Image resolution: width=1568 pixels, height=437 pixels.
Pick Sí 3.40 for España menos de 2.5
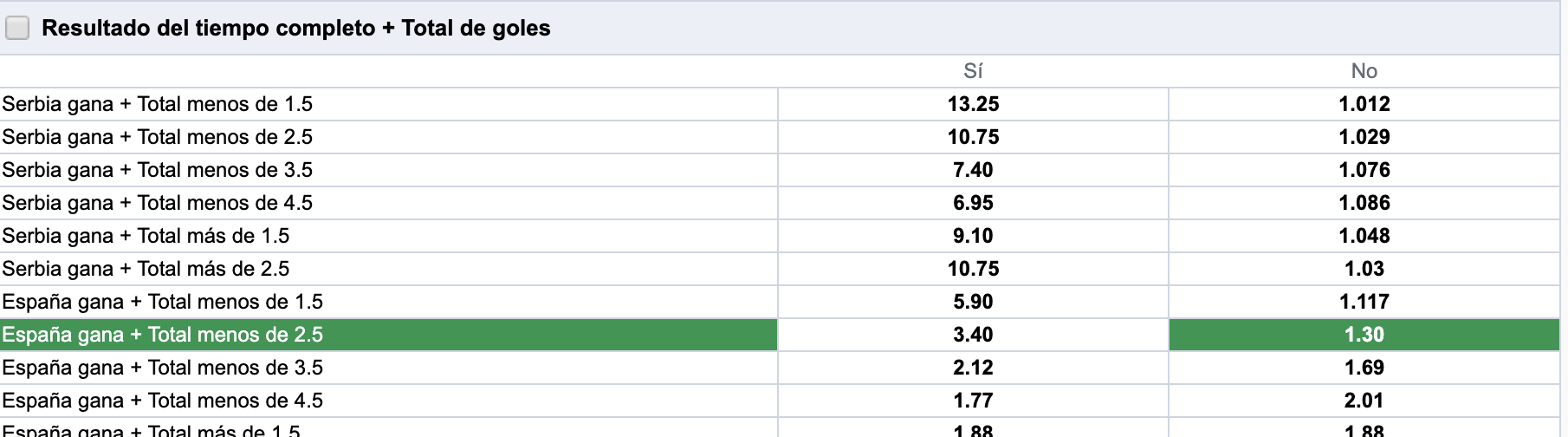point(973,335)
